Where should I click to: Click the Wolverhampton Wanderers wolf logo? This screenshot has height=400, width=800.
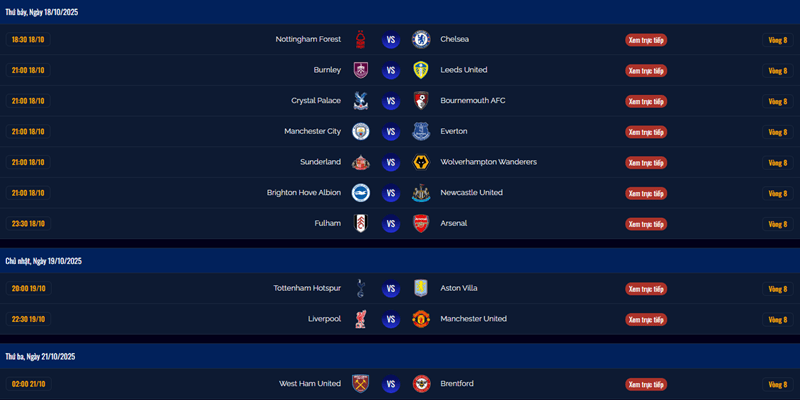(421, 162)
